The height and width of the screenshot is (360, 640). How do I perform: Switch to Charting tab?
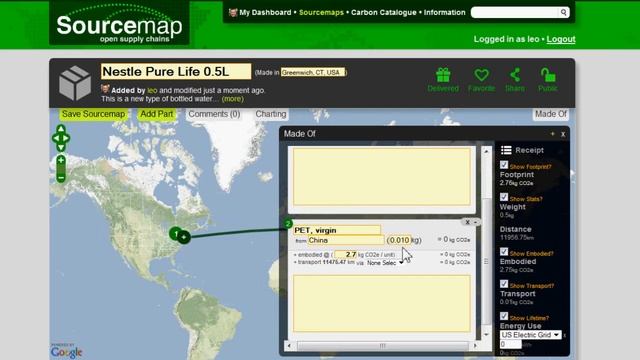pos(271,114)
